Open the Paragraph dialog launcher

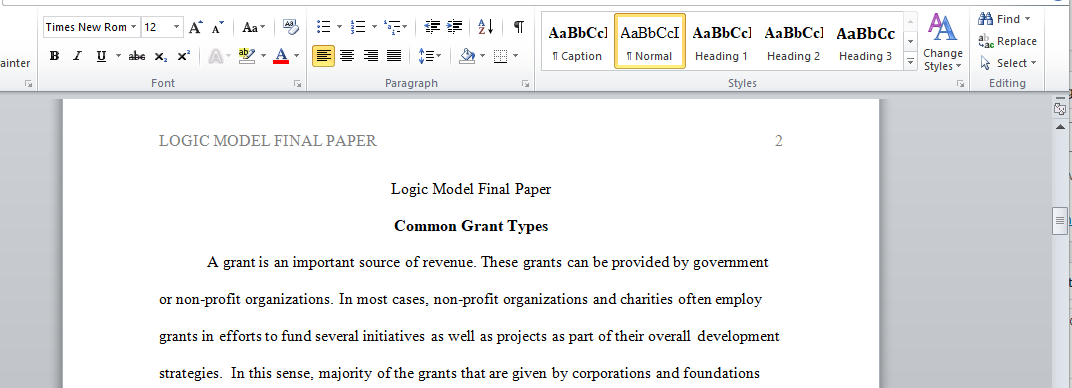click(526, 83)
